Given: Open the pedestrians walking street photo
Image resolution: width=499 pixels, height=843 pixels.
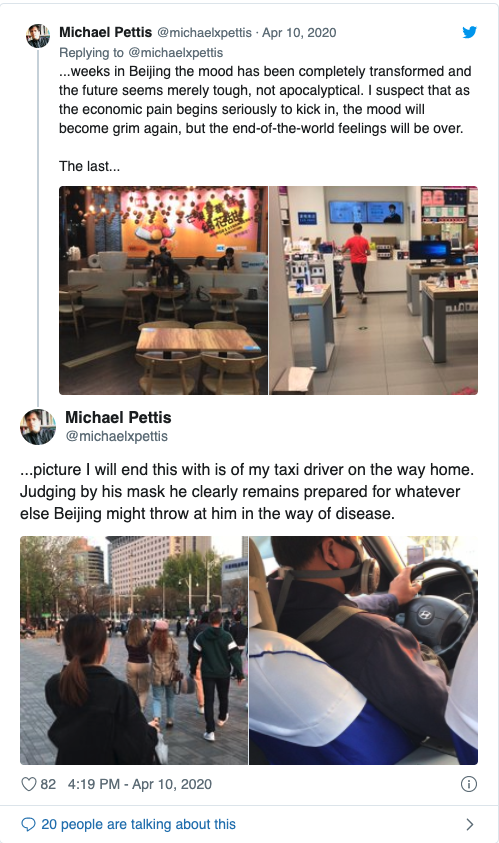Looking at the screenshot, I should click(x=134, y=650).
